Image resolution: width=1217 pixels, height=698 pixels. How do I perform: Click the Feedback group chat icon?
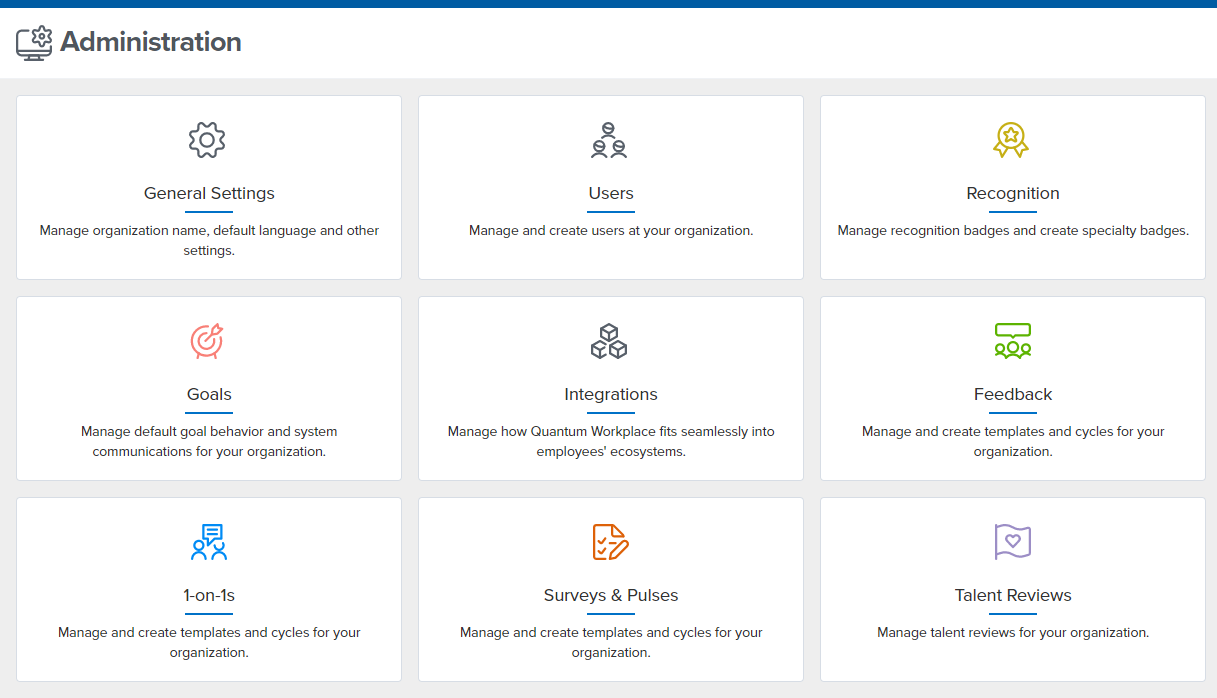(x=1013, y=341)
